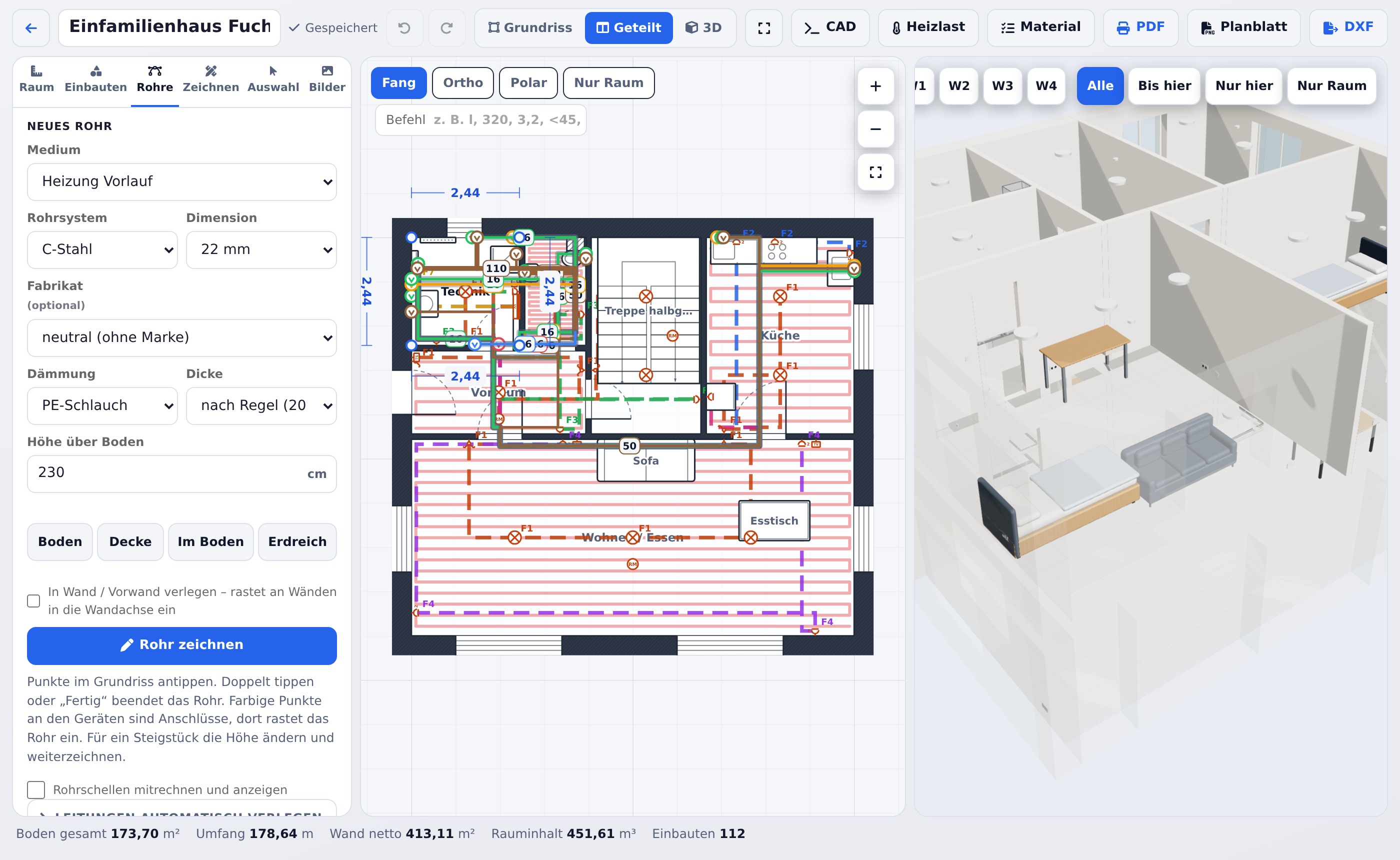Click the Befehl command input
The height and width of the screenshot is (860, 1400).
[481, 120]
